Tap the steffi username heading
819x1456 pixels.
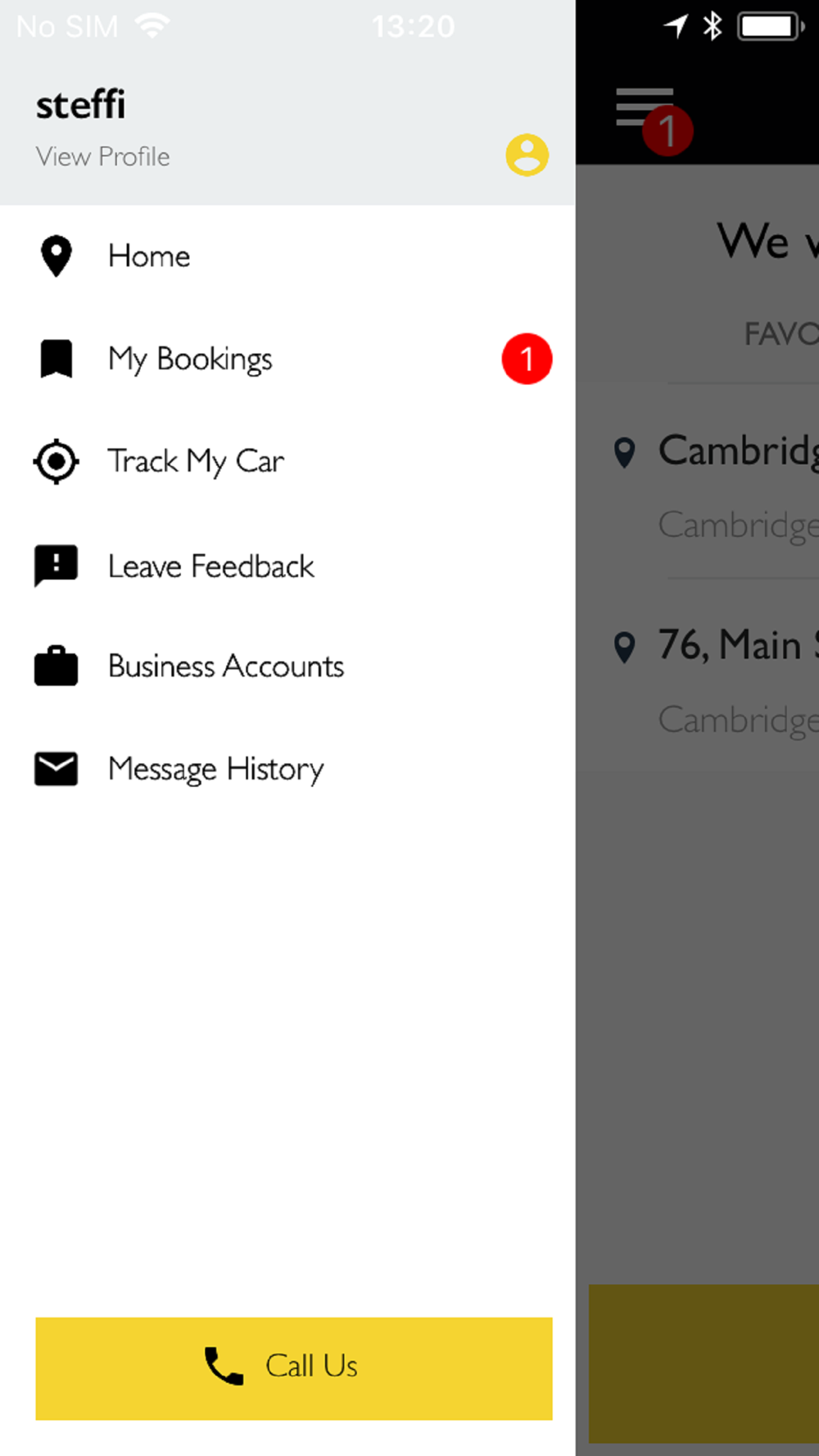coord(80,105)
